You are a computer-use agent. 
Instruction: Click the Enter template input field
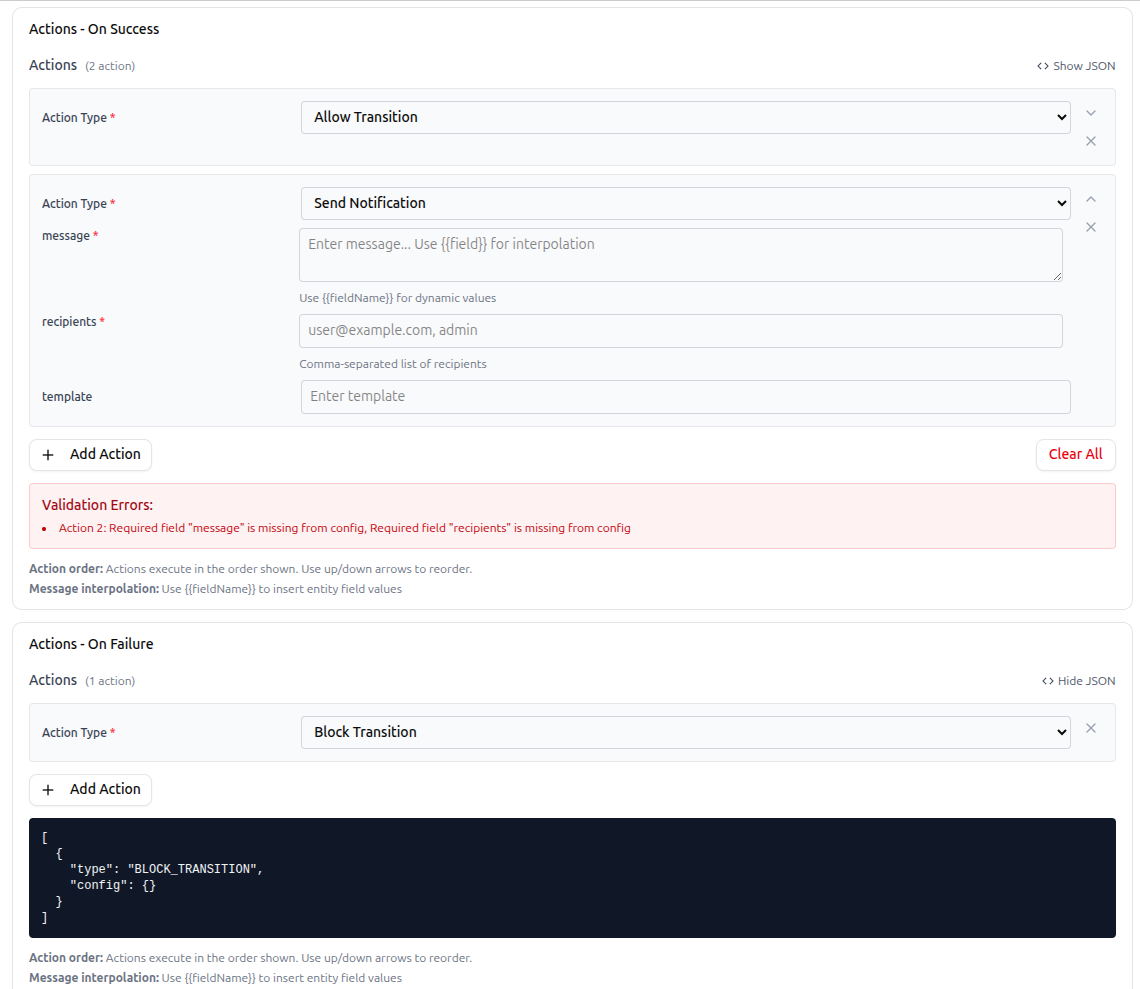[x=686, y=396]
